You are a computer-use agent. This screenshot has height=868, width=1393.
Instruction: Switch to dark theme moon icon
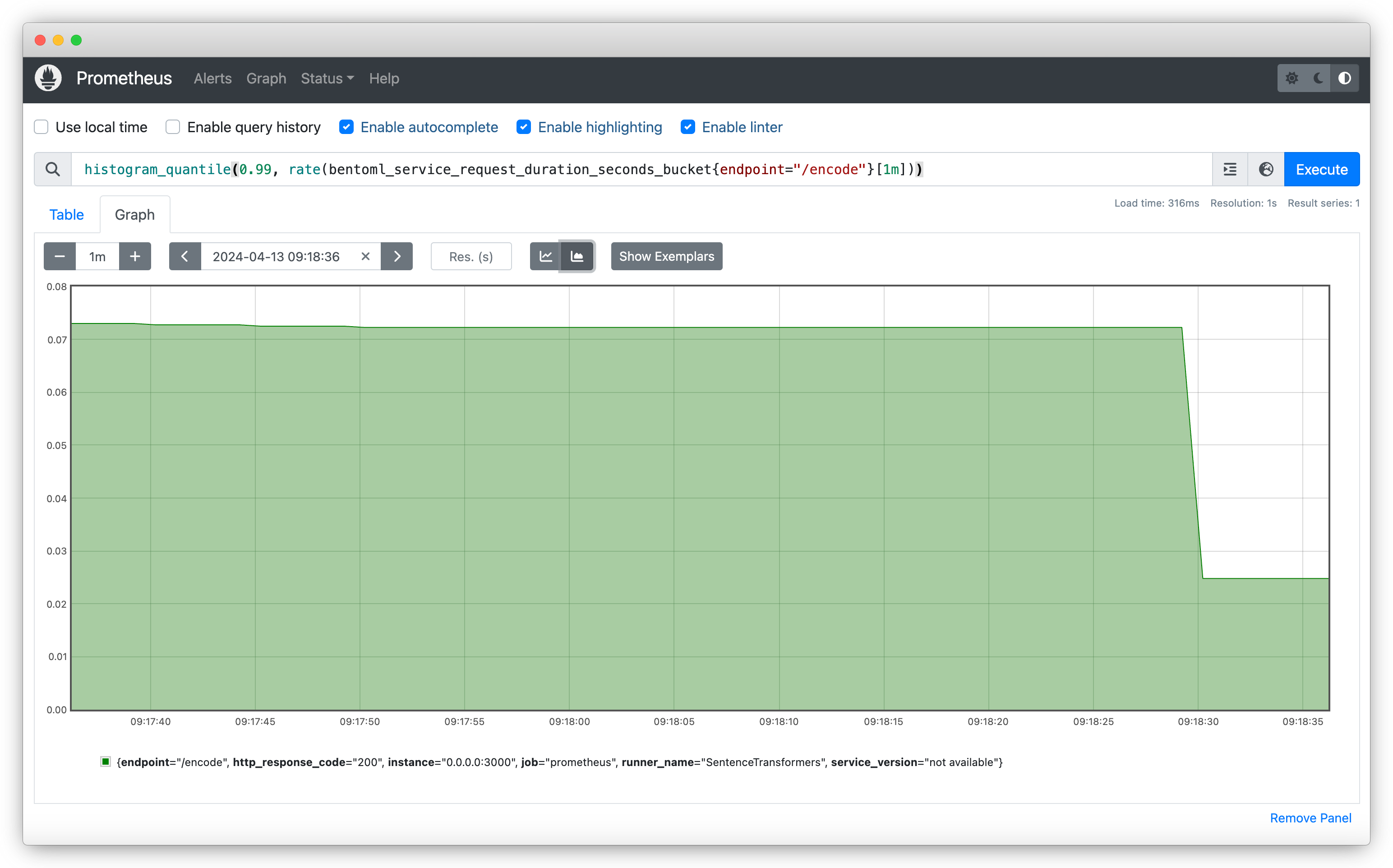click(1319, 78)
